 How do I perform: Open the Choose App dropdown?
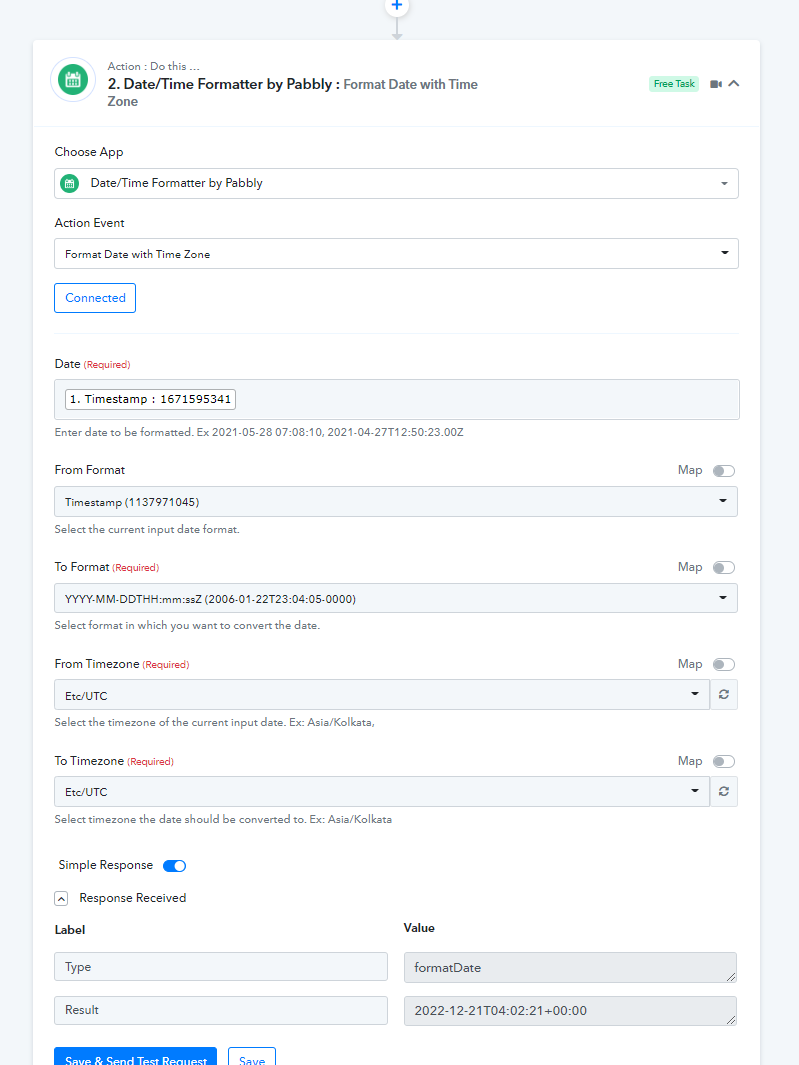[x=396, y=183]
